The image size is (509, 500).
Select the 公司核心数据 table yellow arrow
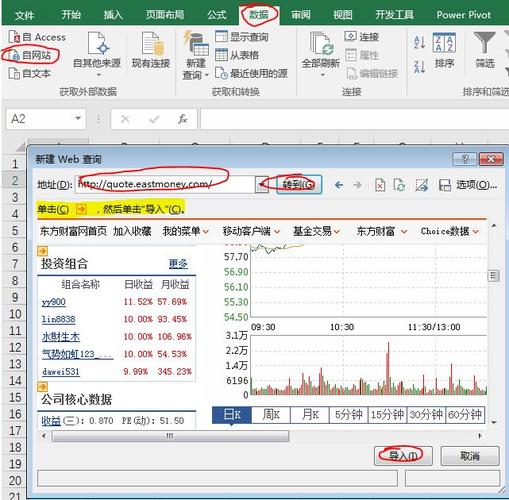tap(42, 387)
